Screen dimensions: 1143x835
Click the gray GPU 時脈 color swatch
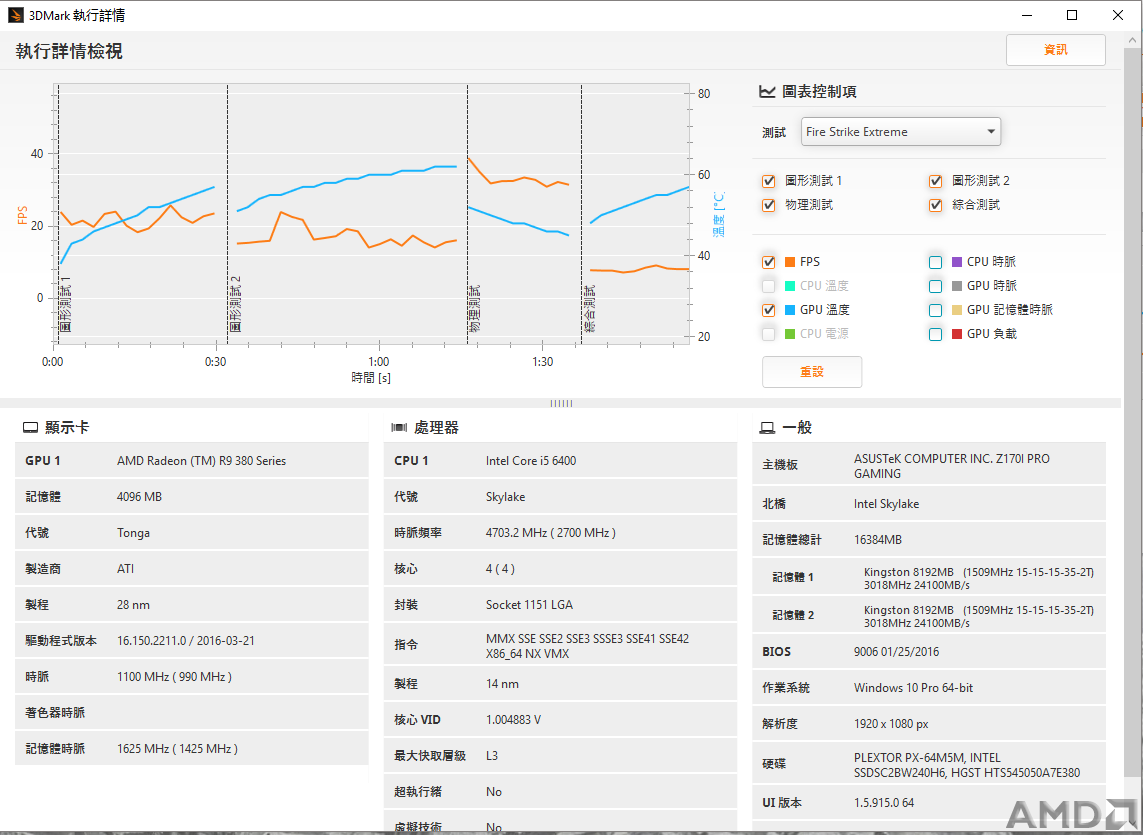pyautogui.click(x=957, y=286)
